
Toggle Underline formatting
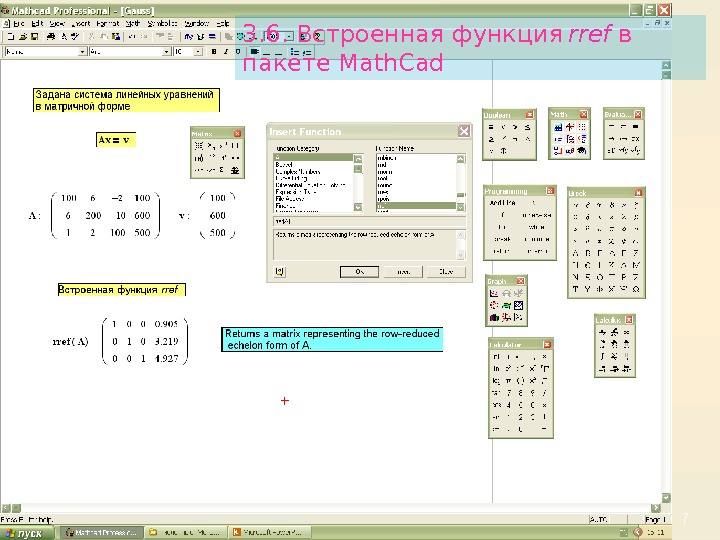(x=238, y=52)
